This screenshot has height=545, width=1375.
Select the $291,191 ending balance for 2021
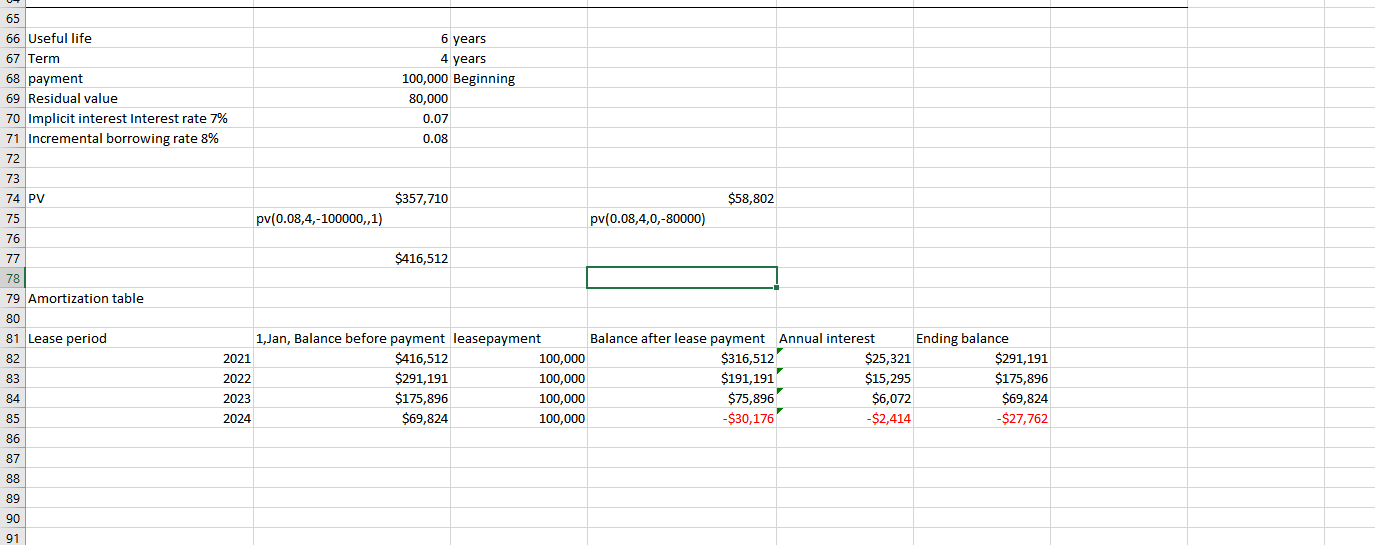(982, 358)
